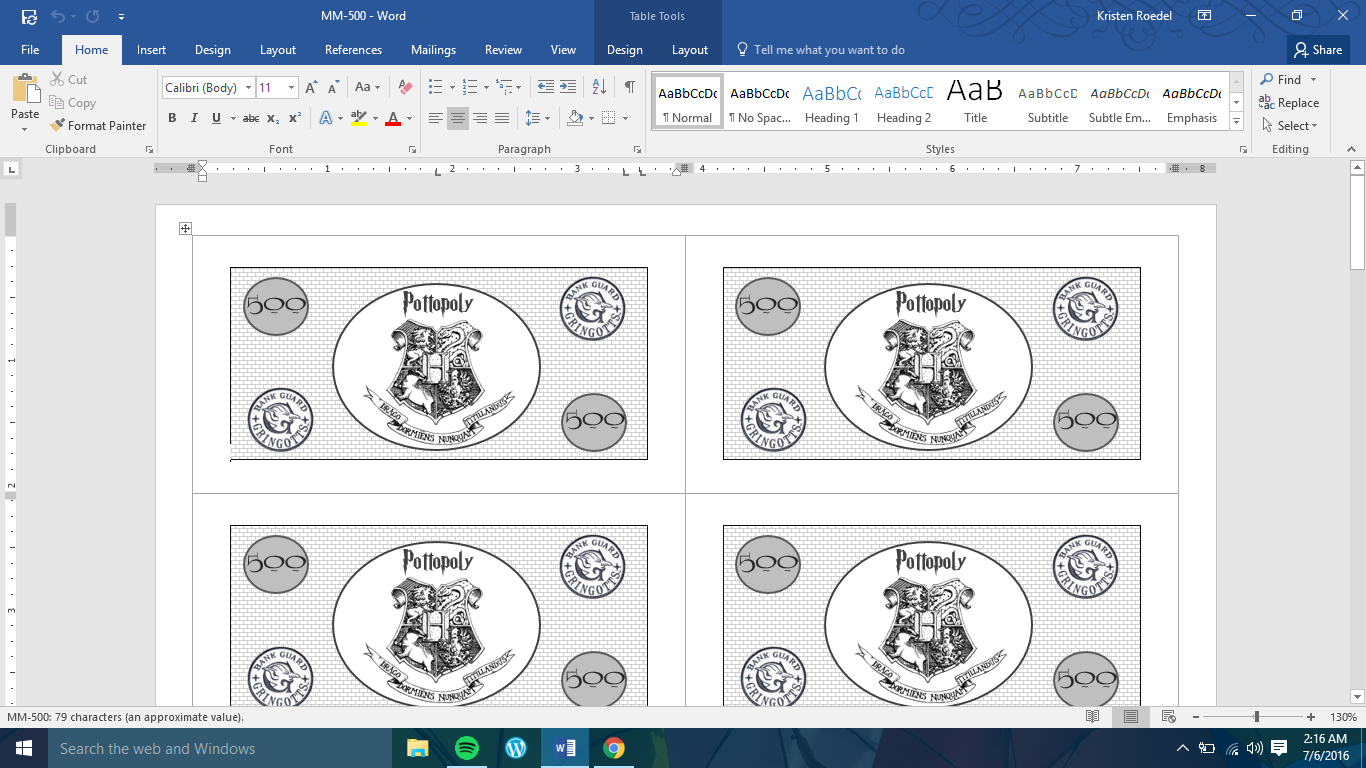This screenshot has width=1366, height=768.
Task: Open the font name dropdown Calibri (Body)
Action: 248,88
